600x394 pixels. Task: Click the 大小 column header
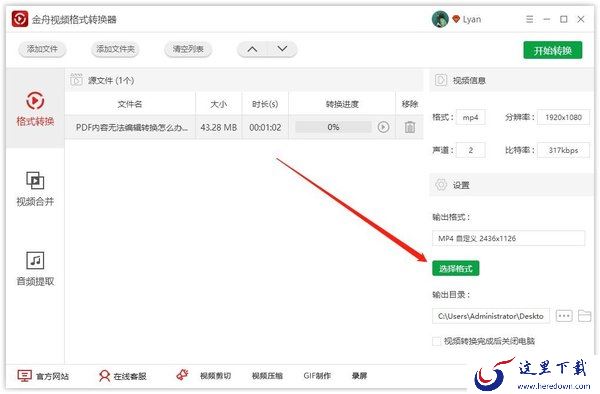tap(218, 104)
